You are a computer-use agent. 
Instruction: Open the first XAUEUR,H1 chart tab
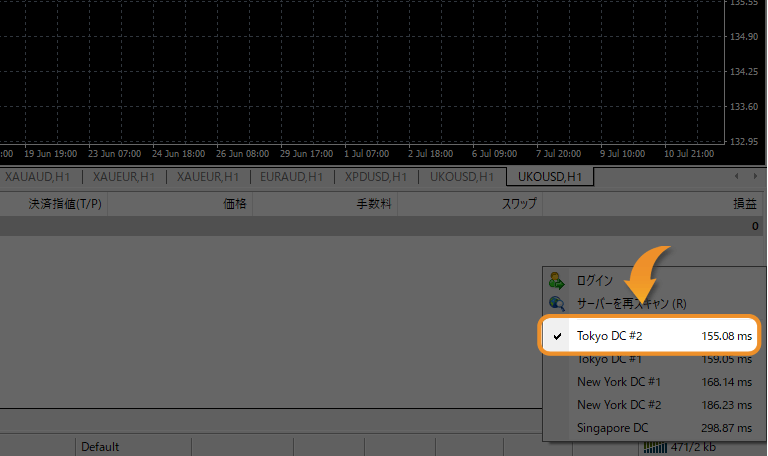coord(124,177)
